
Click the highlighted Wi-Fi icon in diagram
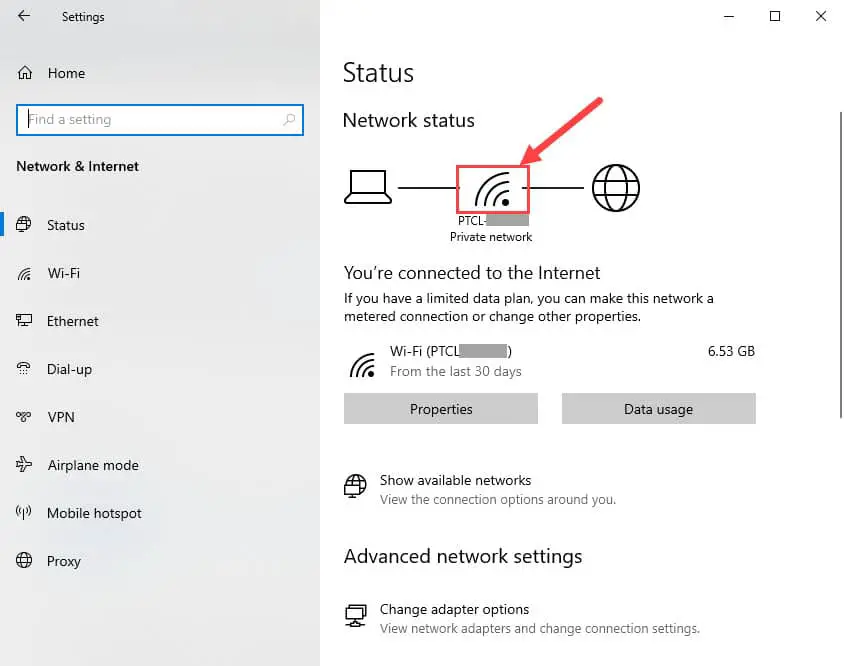pyautogui.click(x=493, y=189)
